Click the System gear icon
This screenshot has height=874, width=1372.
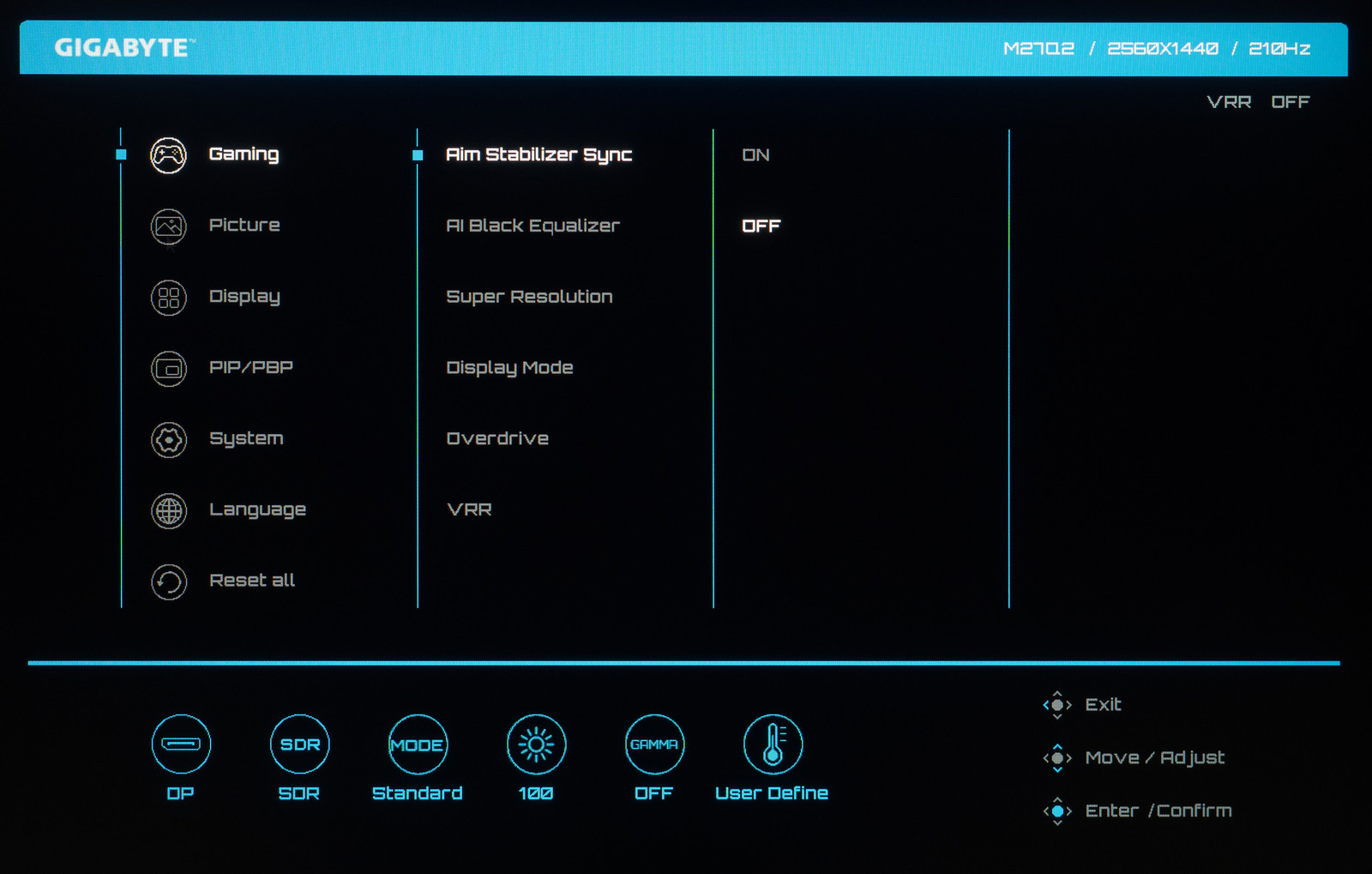click(169, 440)
